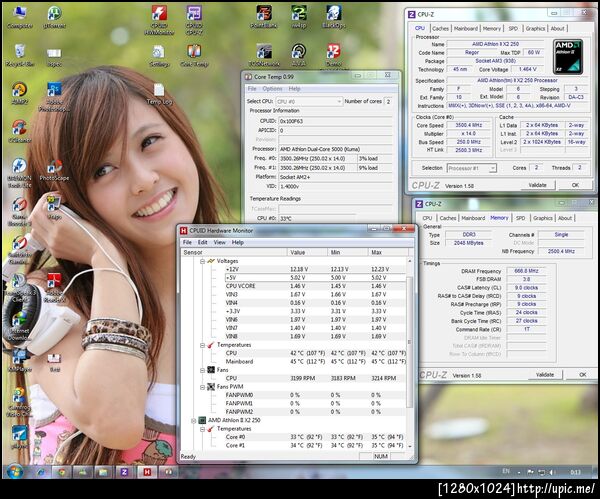This screenshot has width=600, height=499.
Task: Open TeamSpeak 3 Client shortcut
Action: pyautogui.click(x=20, y=288)
